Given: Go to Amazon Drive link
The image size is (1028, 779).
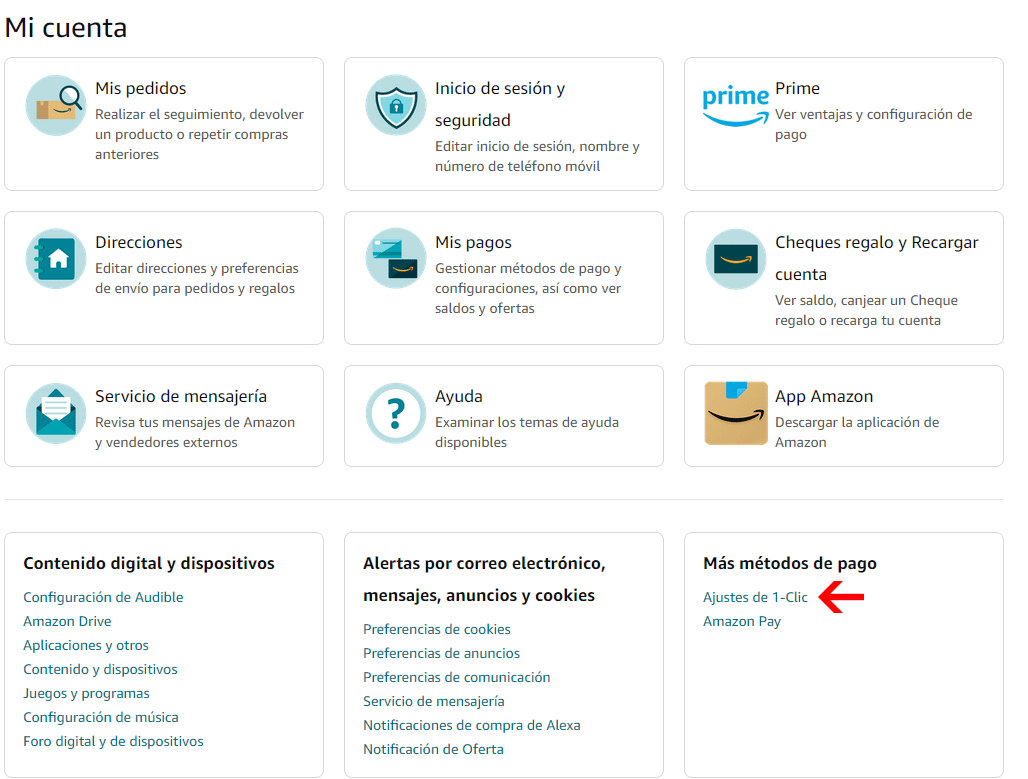Looking at the screenshot, I should (67, 621).
